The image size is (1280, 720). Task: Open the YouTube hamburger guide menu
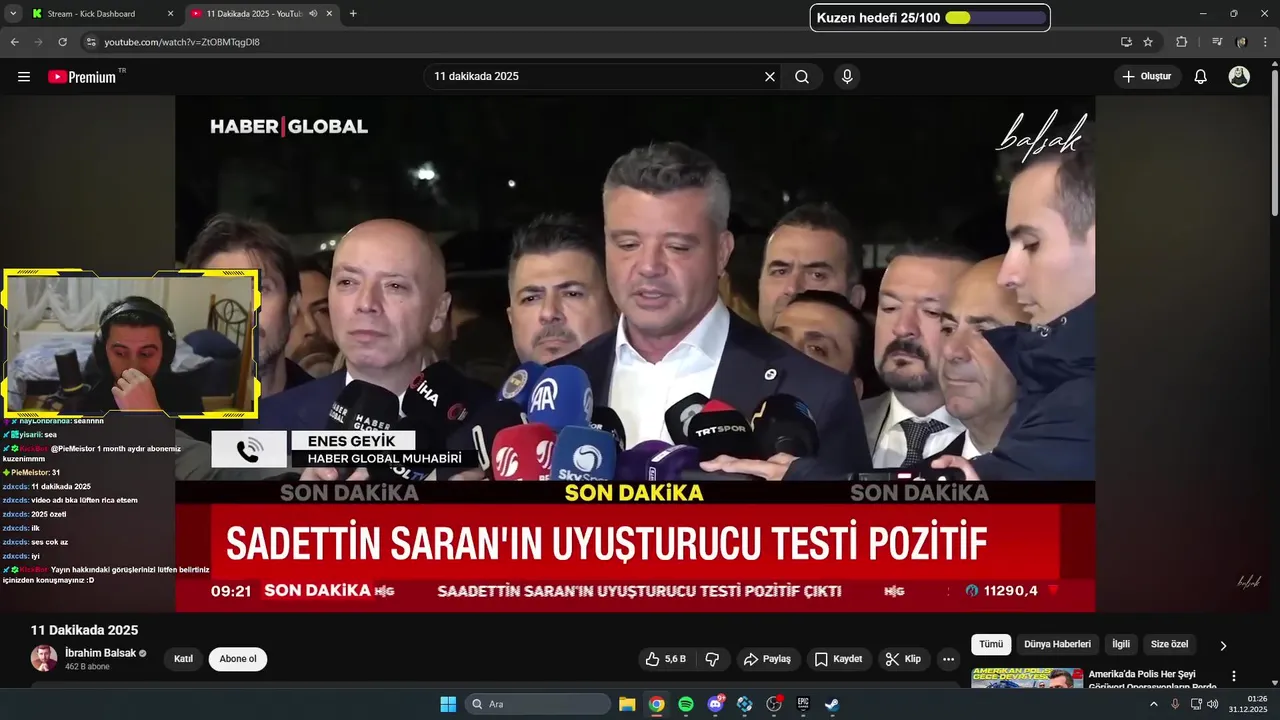(x=24, y=77)
